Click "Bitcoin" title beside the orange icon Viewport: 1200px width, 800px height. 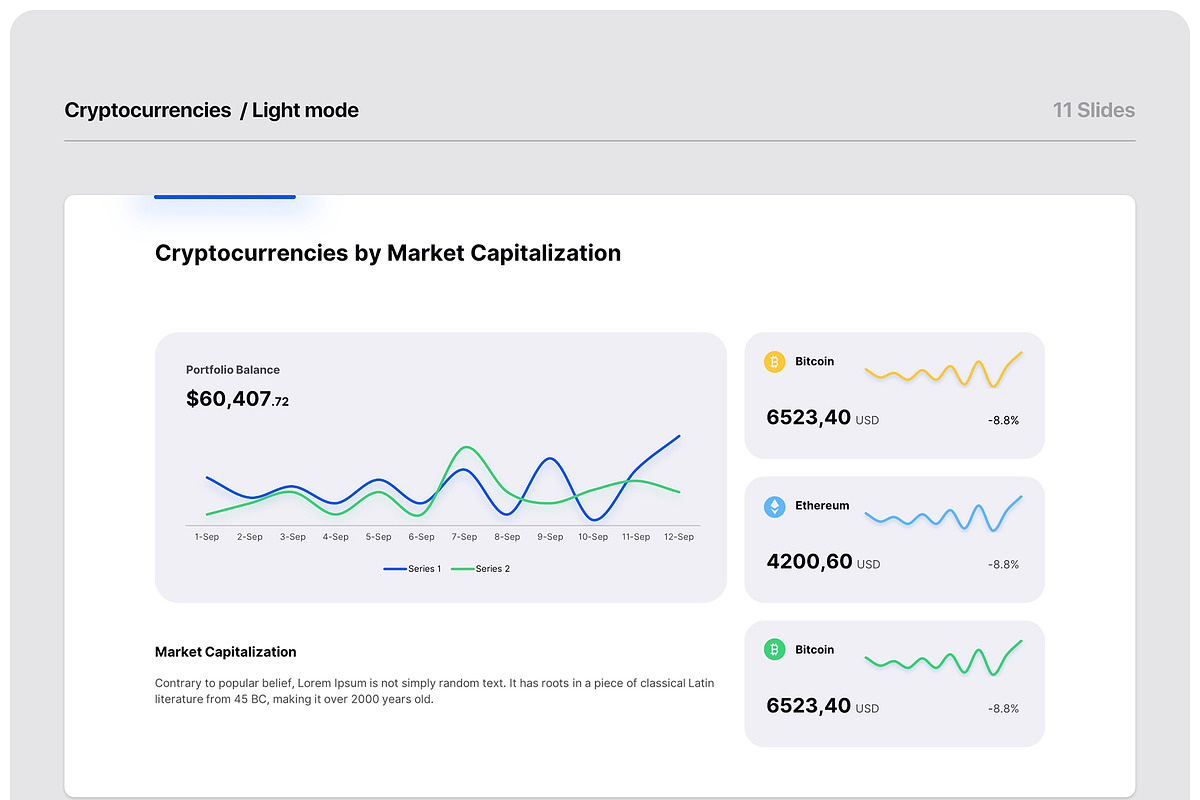(x=815, y=362)
